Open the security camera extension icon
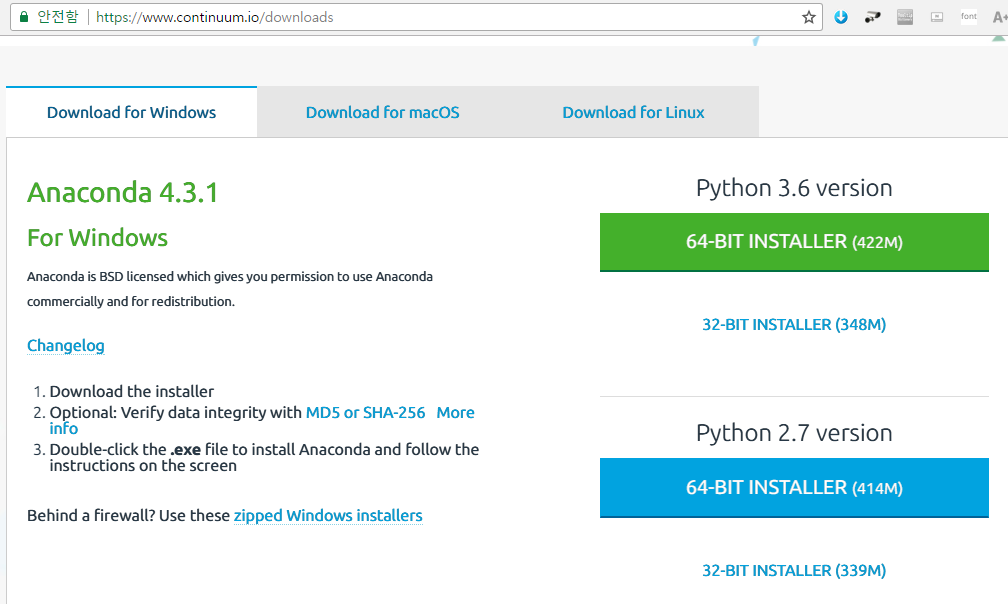The height and width of the screenshot is (604, 1008). click(872, 17)
